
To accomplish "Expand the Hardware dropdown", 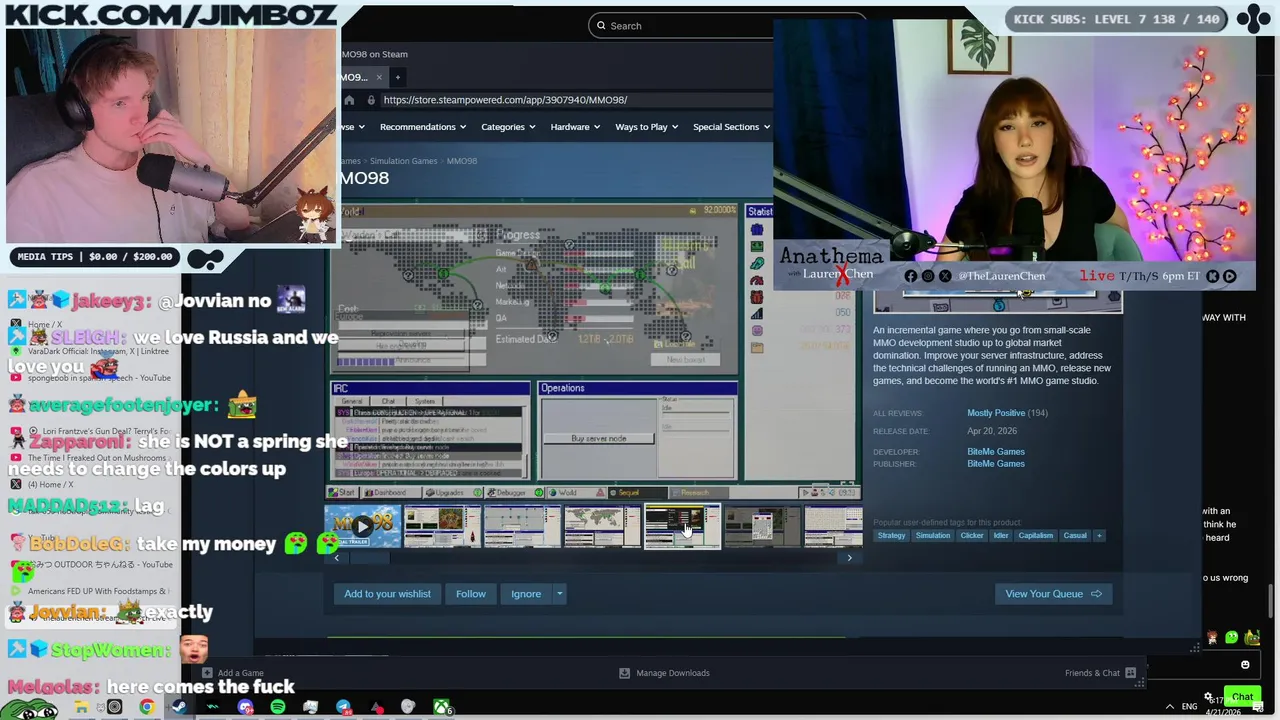I will [575, 127].
